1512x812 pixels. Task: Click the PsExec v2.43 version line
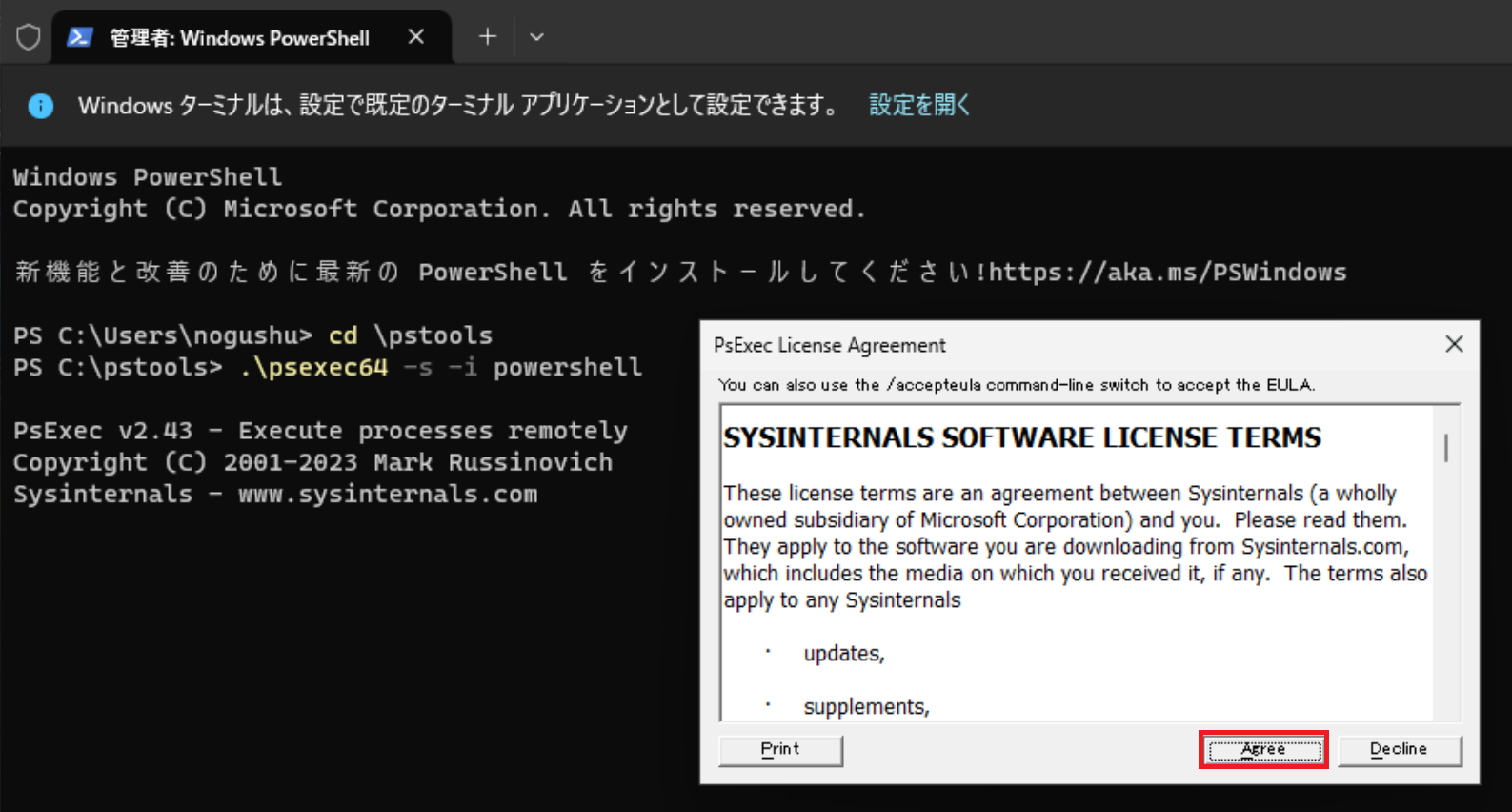pyautogui.click(x=320, y=431)
